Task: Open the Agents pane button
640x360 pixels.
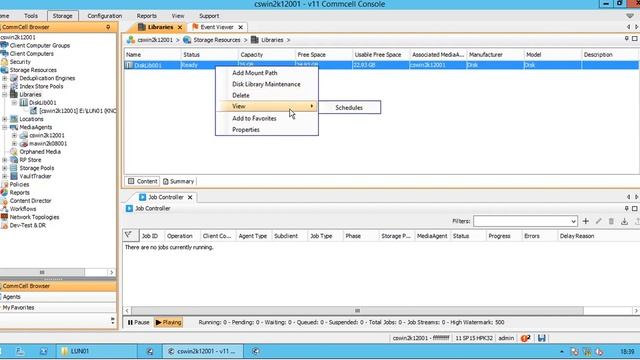Action: click(x=58, y=297)
